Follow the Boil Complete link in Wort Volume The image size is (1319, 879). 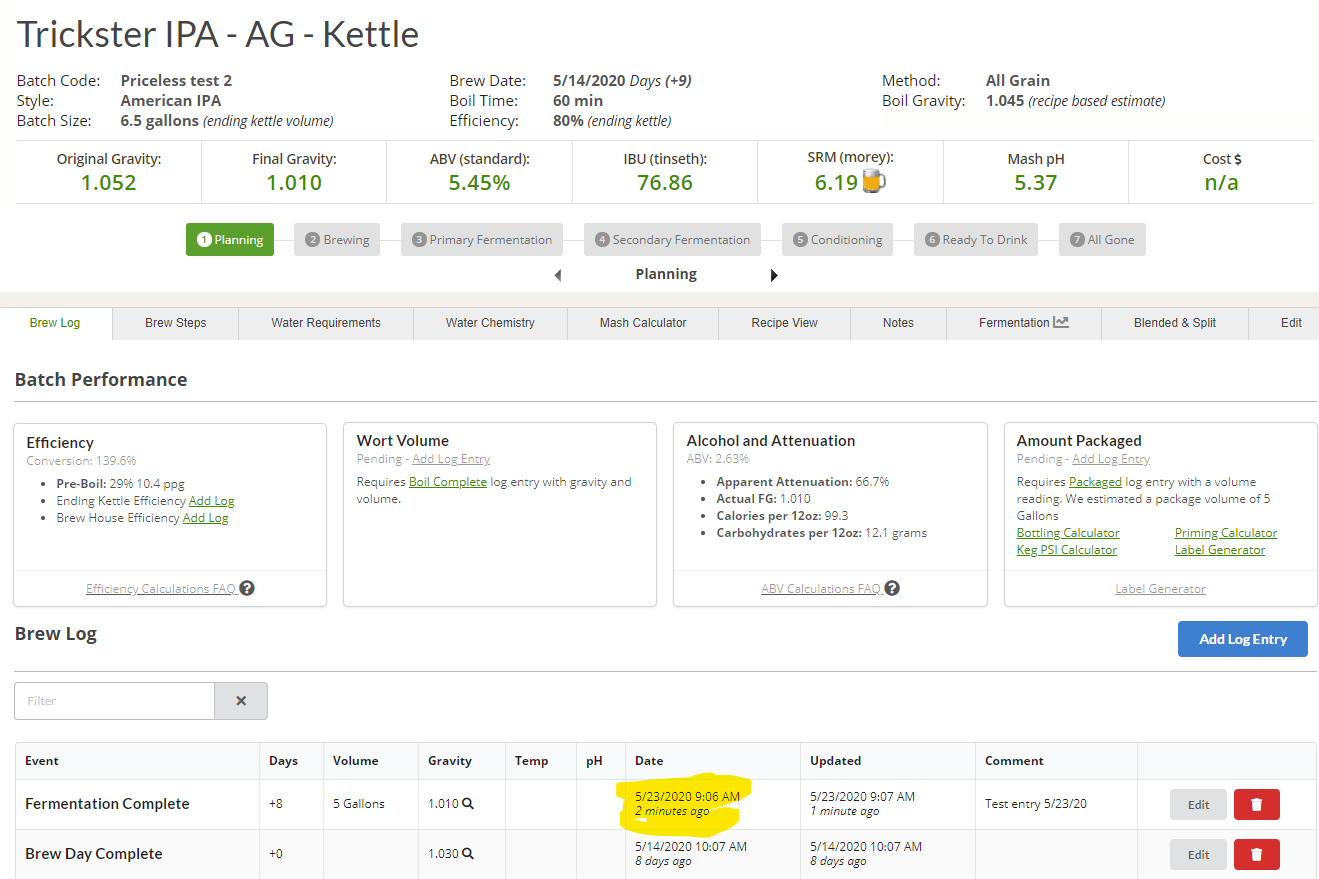[448, 482]
